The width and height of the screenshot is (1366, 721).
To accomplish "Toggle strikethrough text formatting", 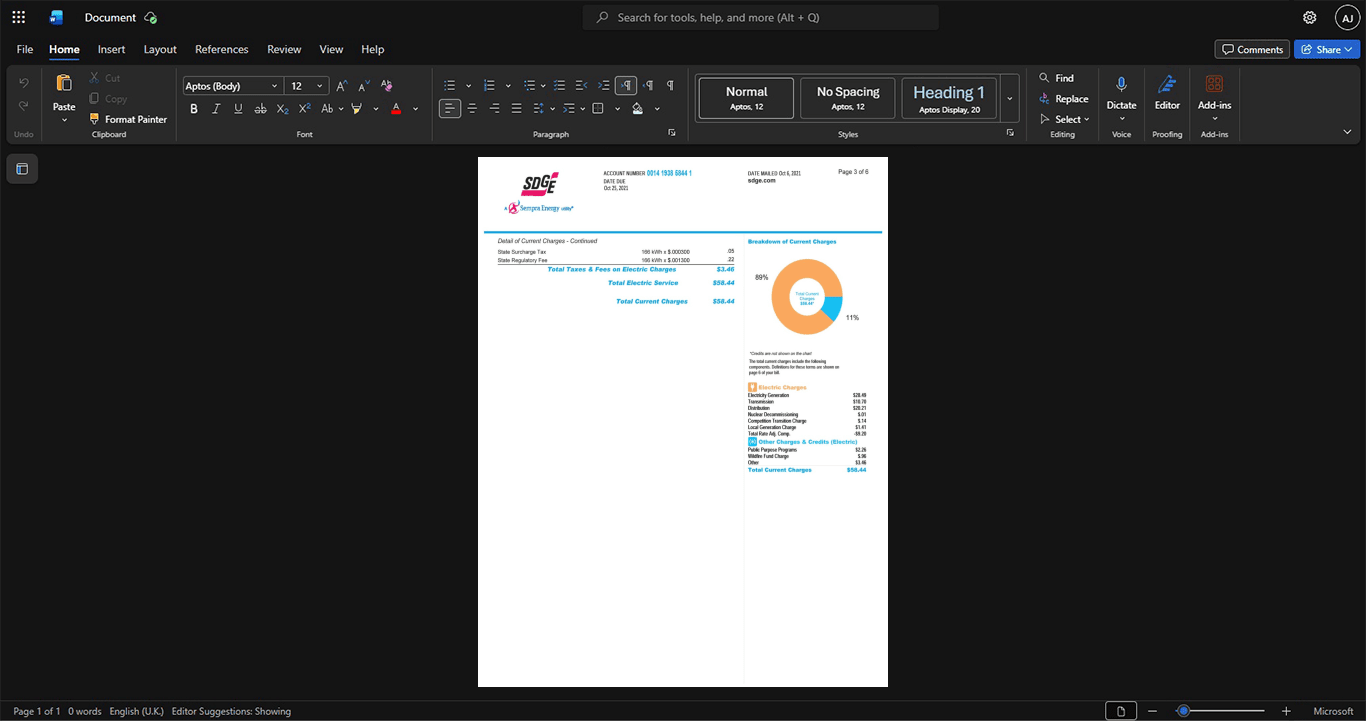I will [x=260, y=108].
